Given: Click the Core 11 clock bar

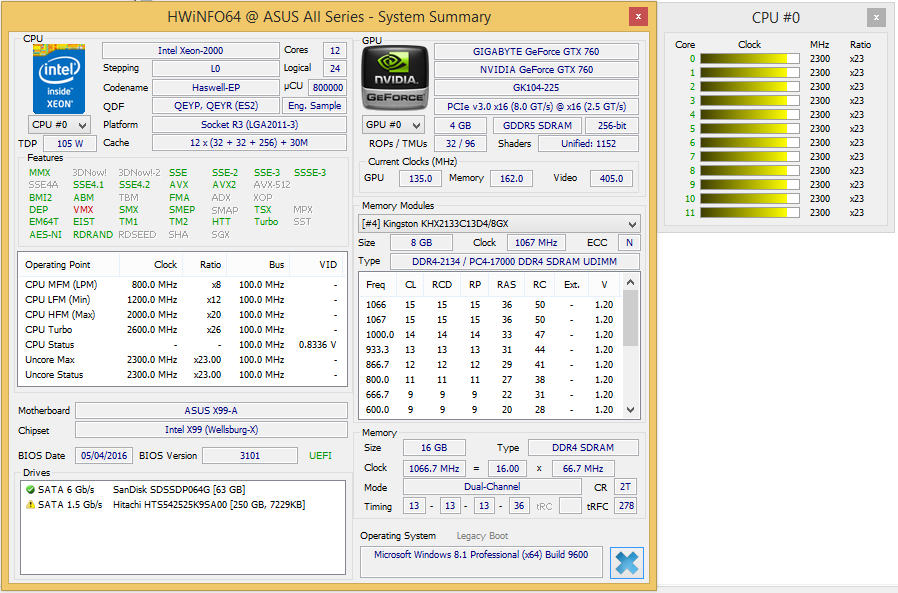Looking at the screenshot, I should pyautogui.click(x=749, y=213).
